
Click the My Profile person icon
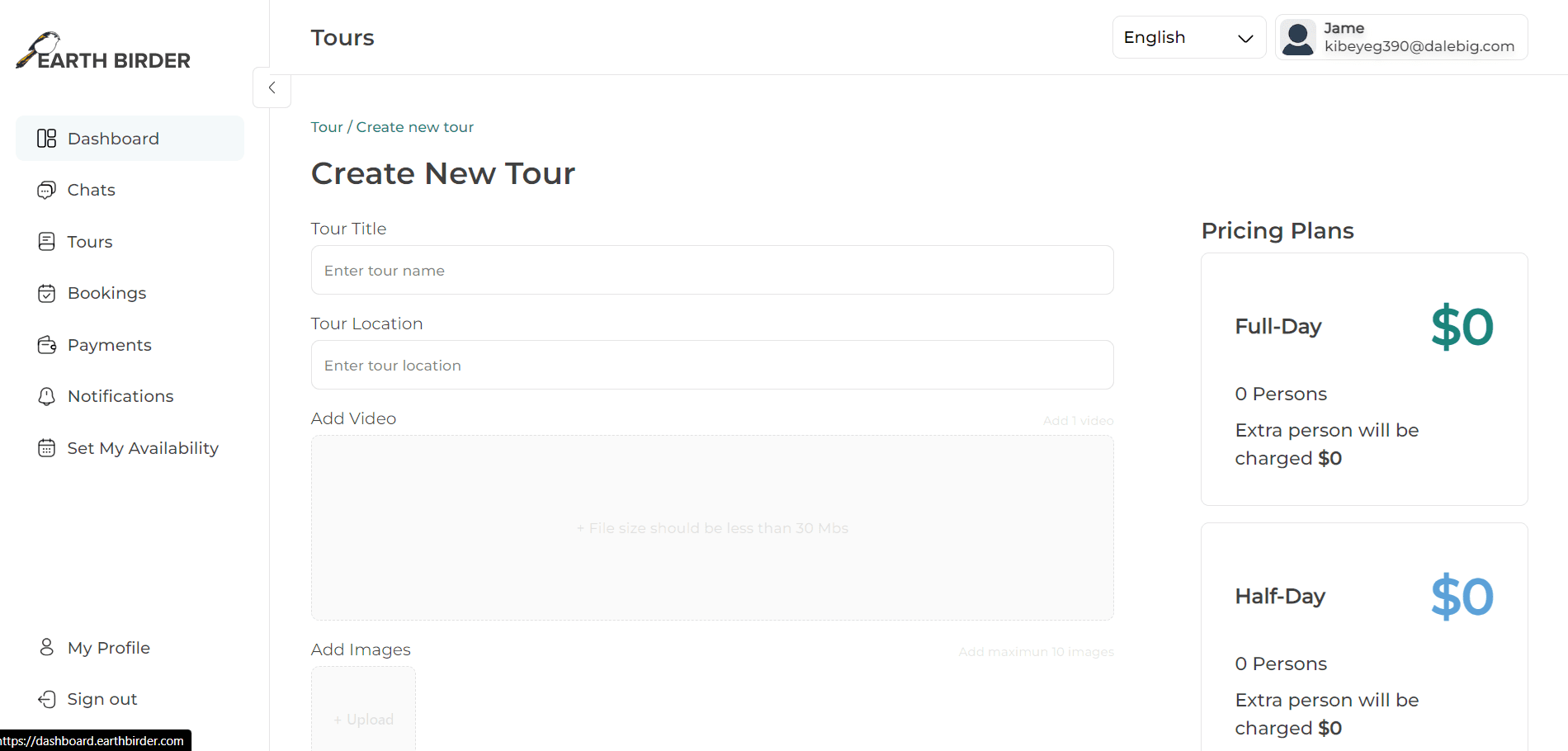46,647
